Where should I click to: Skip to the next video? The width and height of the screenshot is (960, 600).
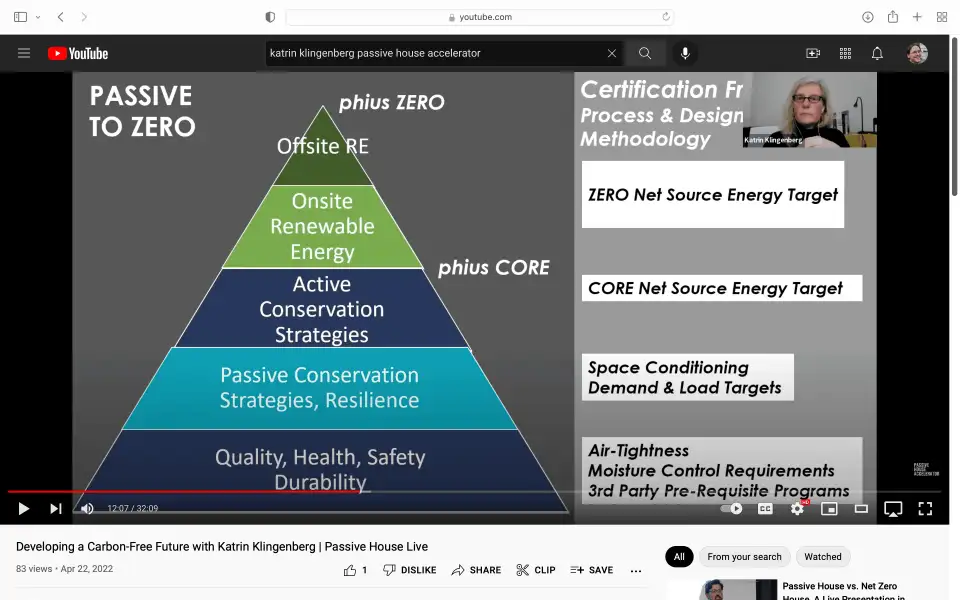coord(56,508)
